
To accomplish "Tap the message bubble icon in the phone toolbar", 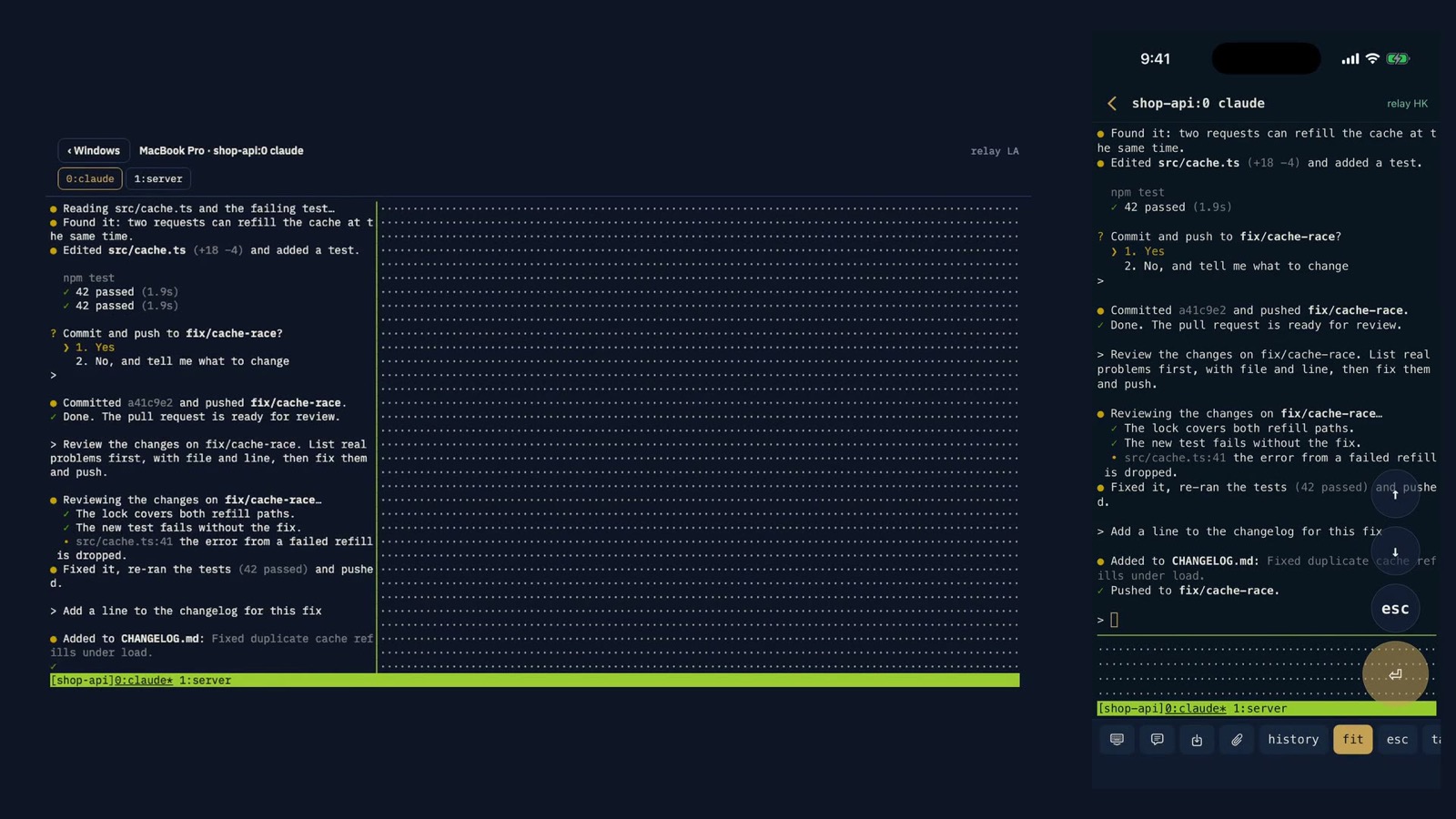I will tap(1157, 740).
